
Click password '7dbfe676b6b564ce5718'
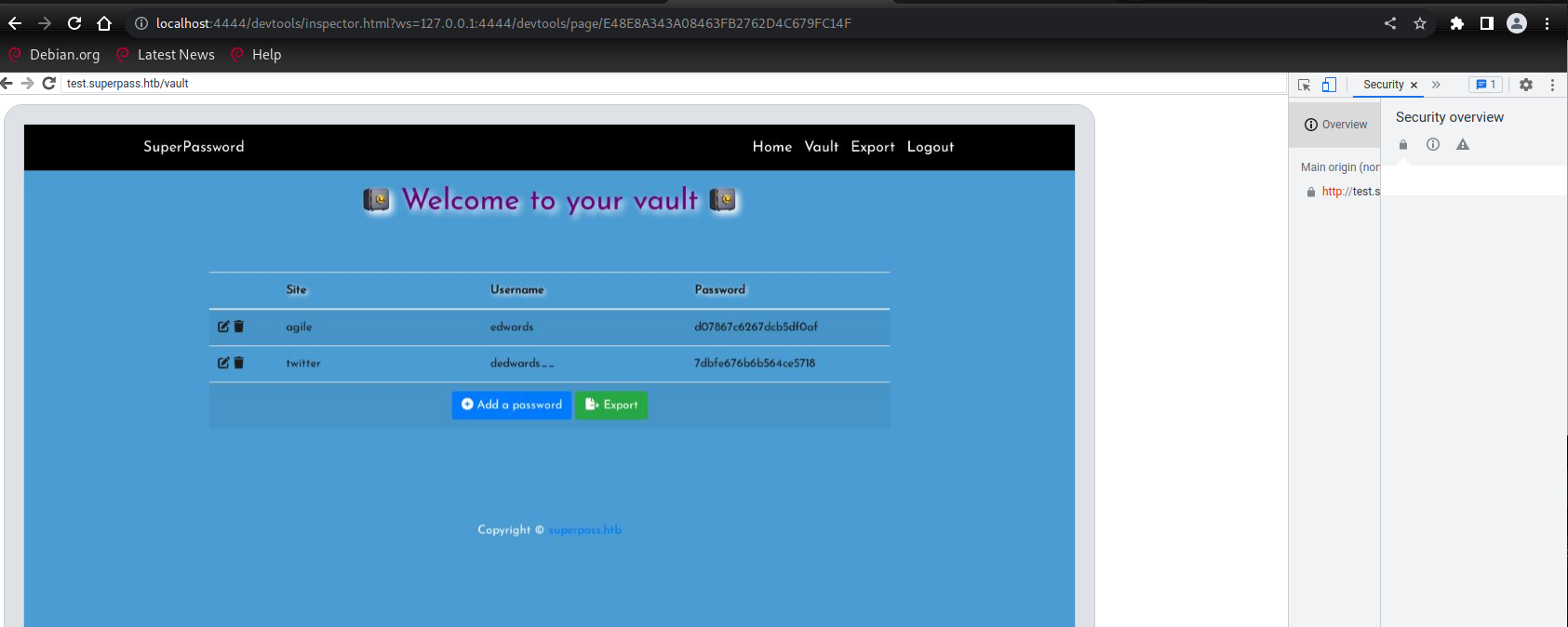(x=755, y=363)
